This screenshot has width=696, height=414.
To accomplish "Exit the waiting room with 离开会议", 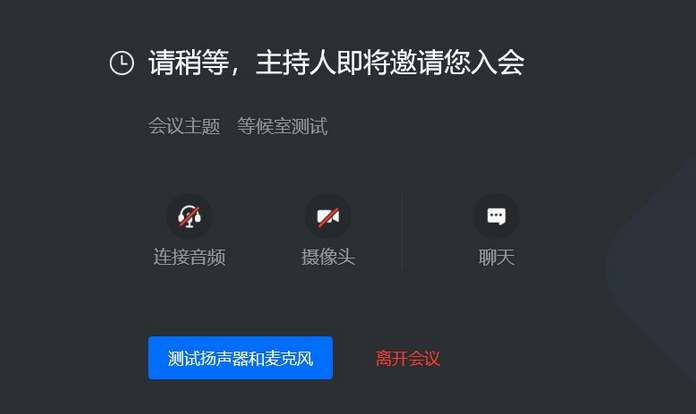I will [x=407, y=358].
